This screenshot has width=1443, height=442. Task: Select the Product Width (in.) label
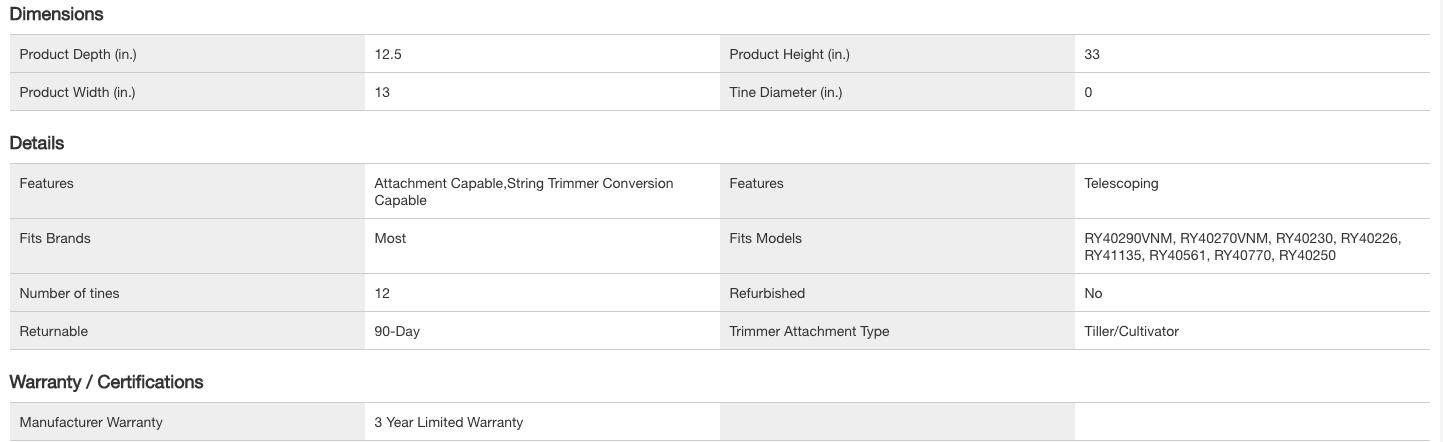(x=77, y=92)
